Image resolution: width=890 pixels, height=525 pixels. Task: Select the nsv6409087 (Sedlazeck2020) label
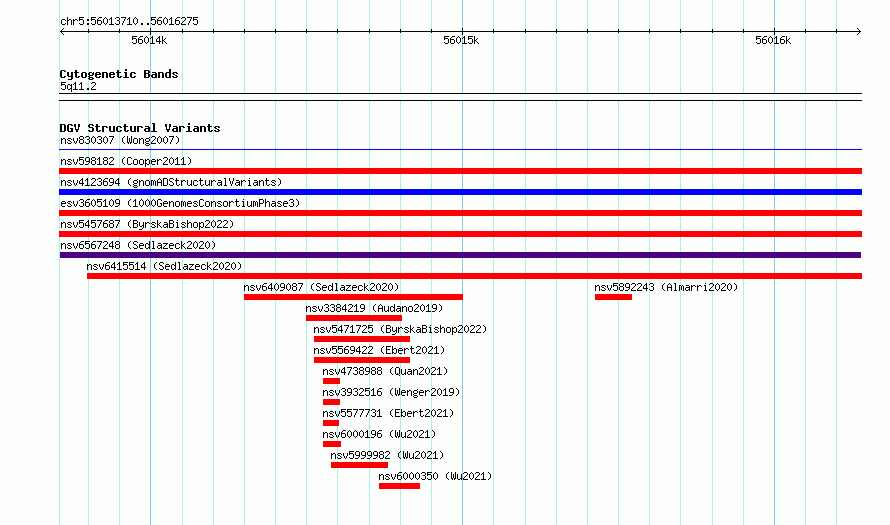tap(321, 287)
